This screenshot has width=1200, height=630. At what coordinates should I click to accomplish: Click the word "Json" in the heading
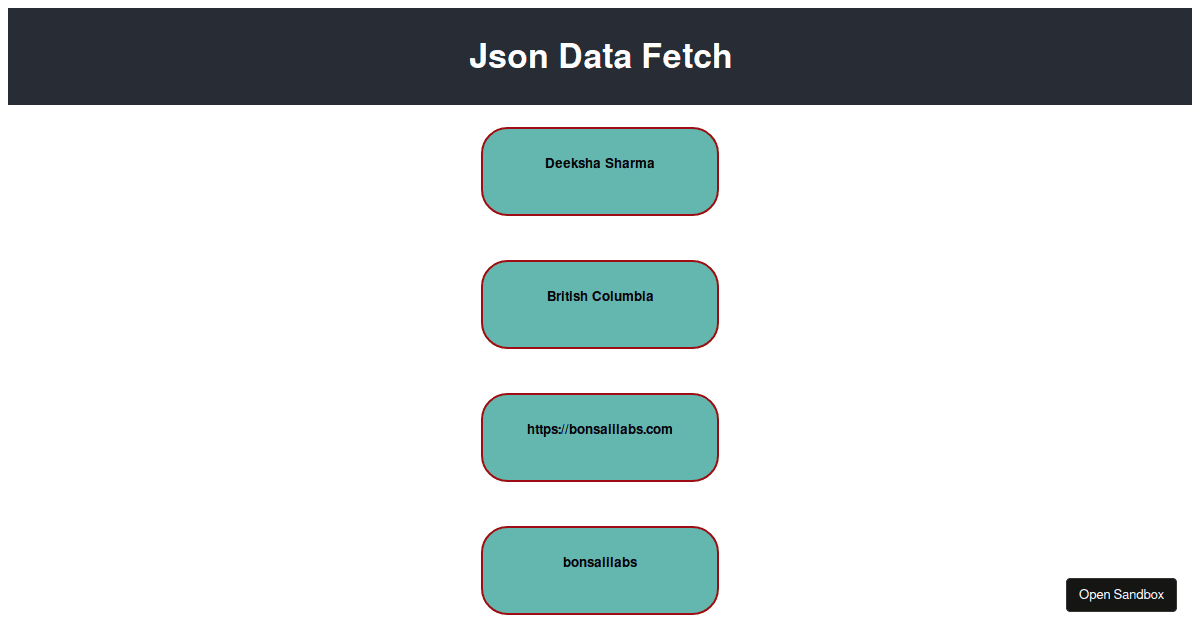508,57
